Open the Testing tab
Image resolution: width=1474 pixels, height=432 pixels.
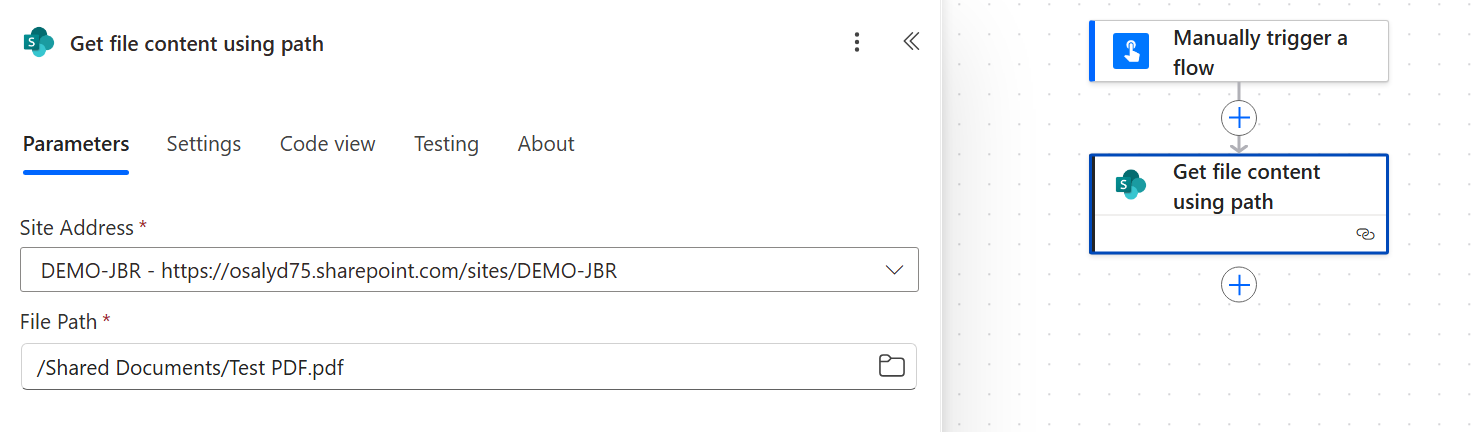point(446,144)
